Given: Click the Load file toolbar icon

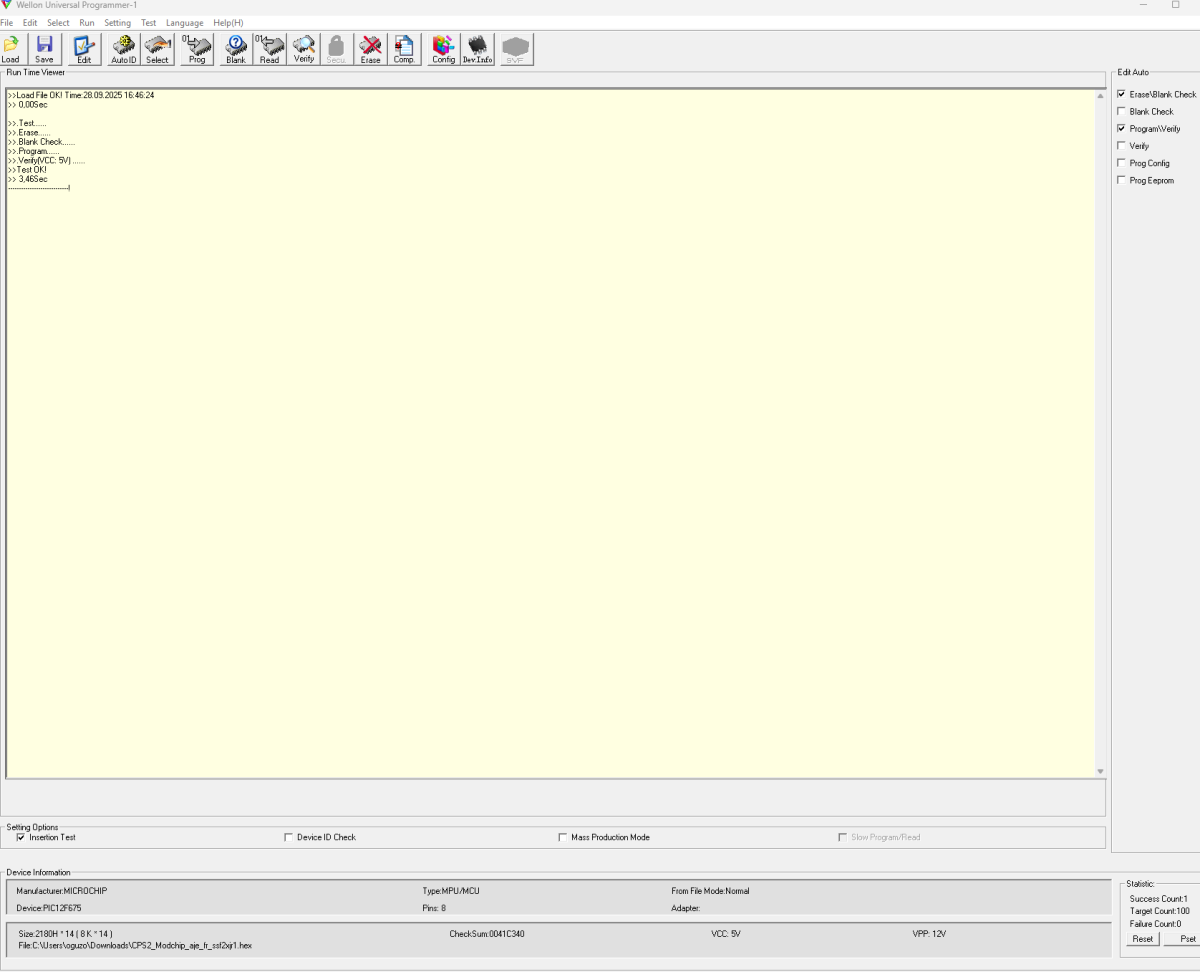Looking at the screenshot, I should tap(11, 49).
